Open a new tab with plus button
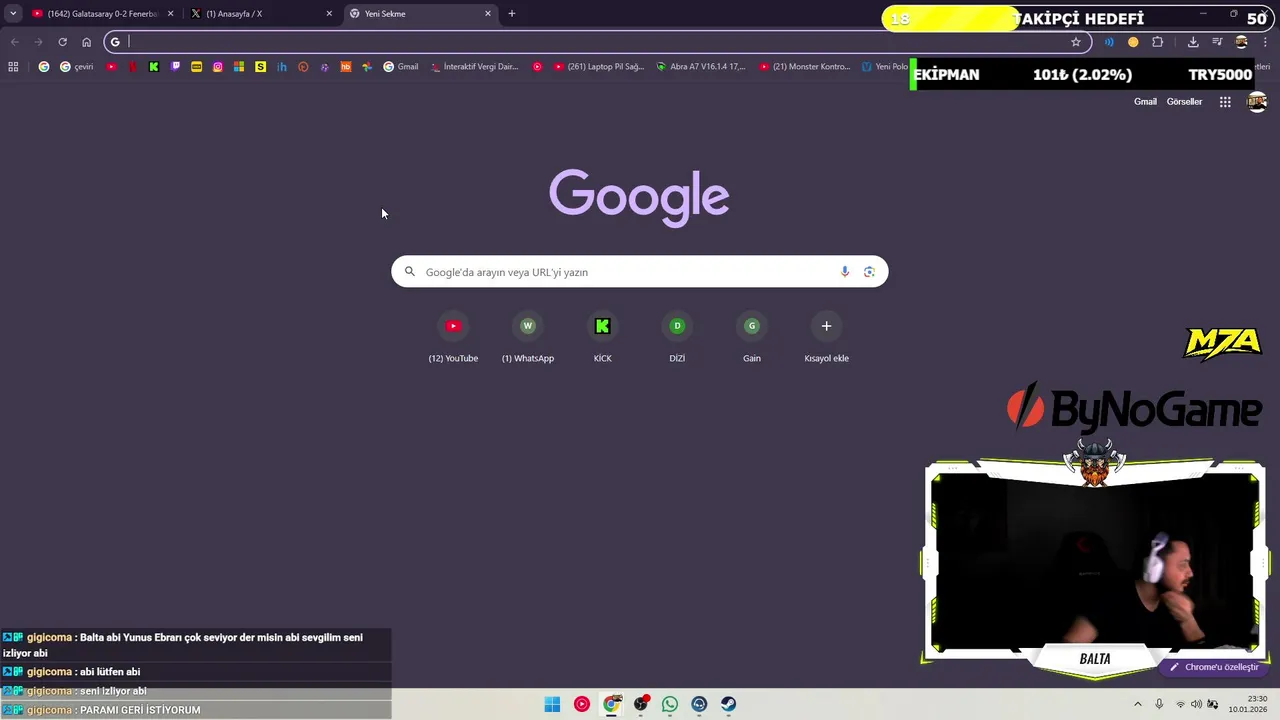The image size is (1280, 720). click(x=512, y=14)
